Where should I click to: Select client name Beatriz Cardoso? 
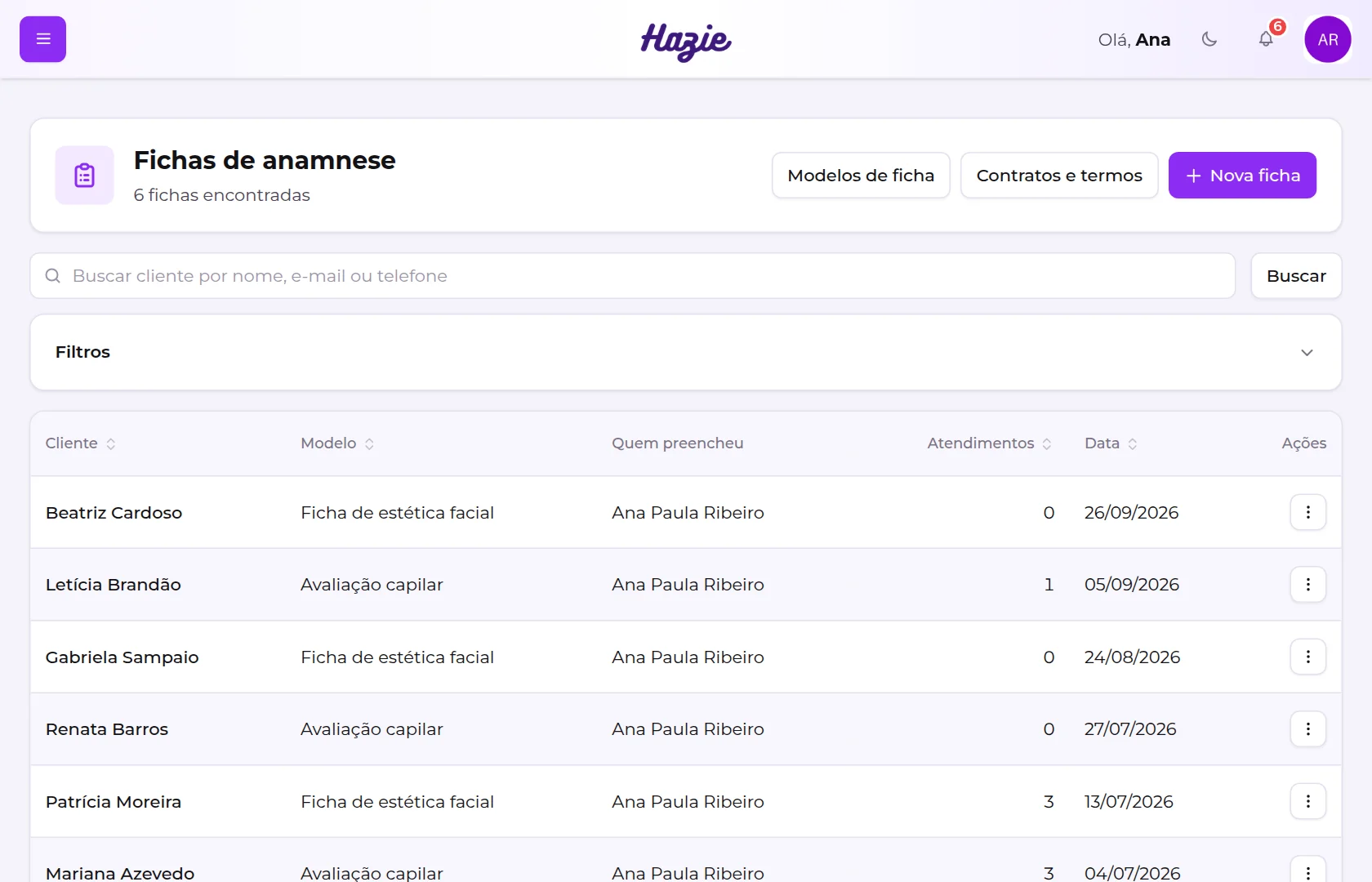tap(114, 513)
